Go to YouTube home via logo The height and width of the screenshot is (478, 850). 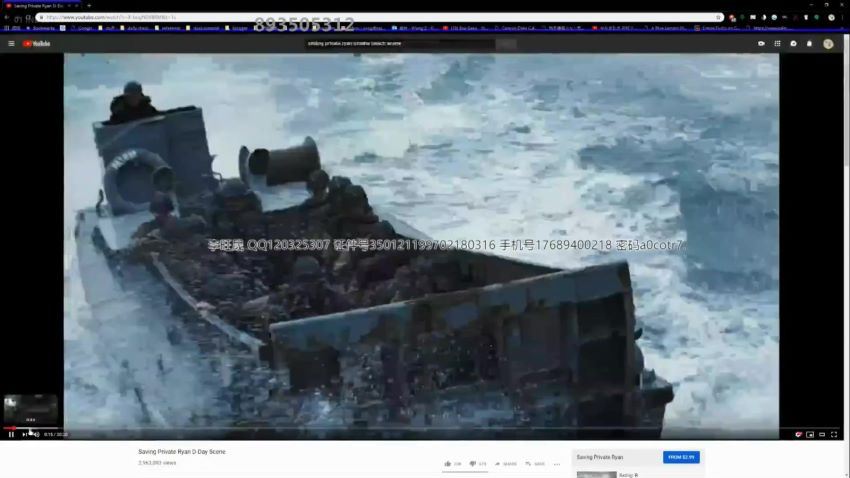pos(36,44)
